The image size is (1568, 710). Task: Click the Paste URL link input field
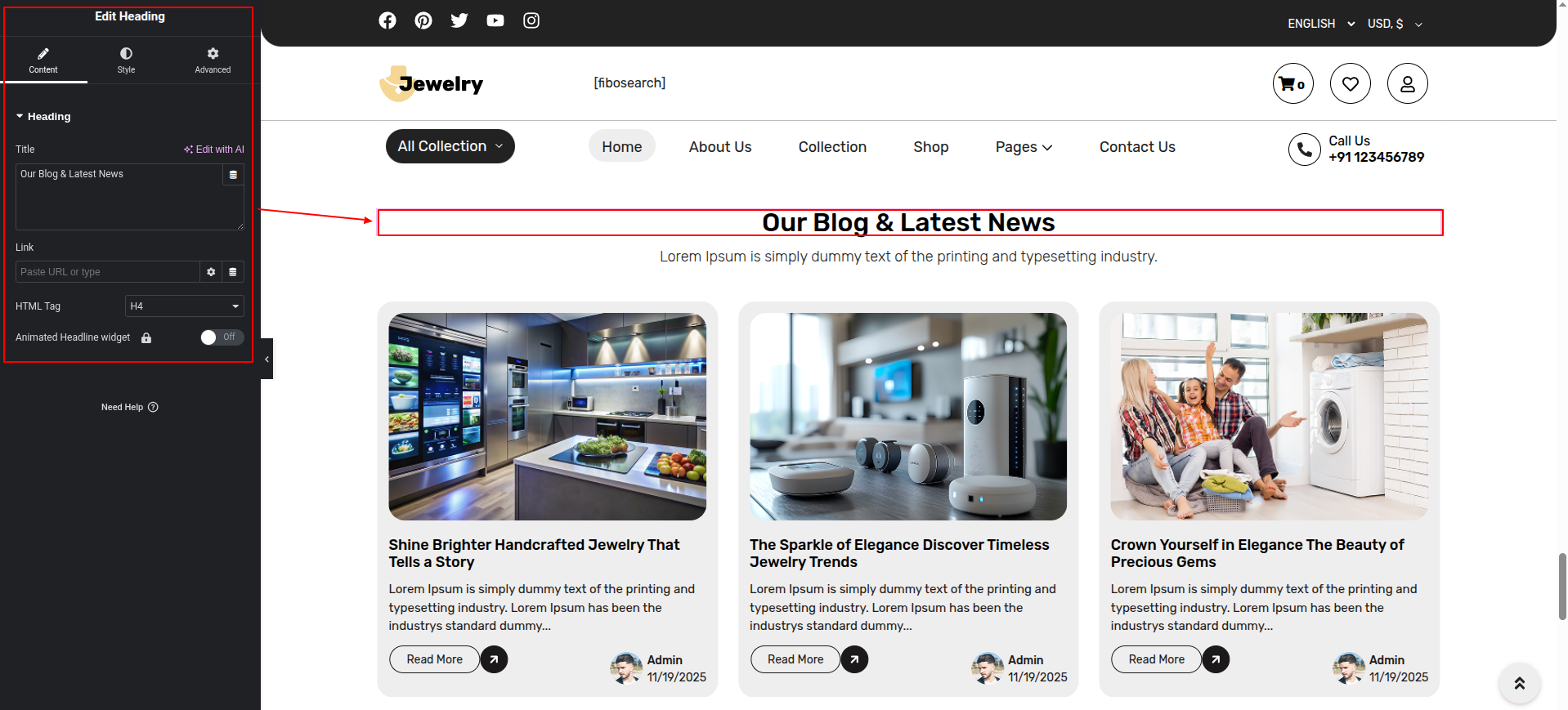click(107, 272)
